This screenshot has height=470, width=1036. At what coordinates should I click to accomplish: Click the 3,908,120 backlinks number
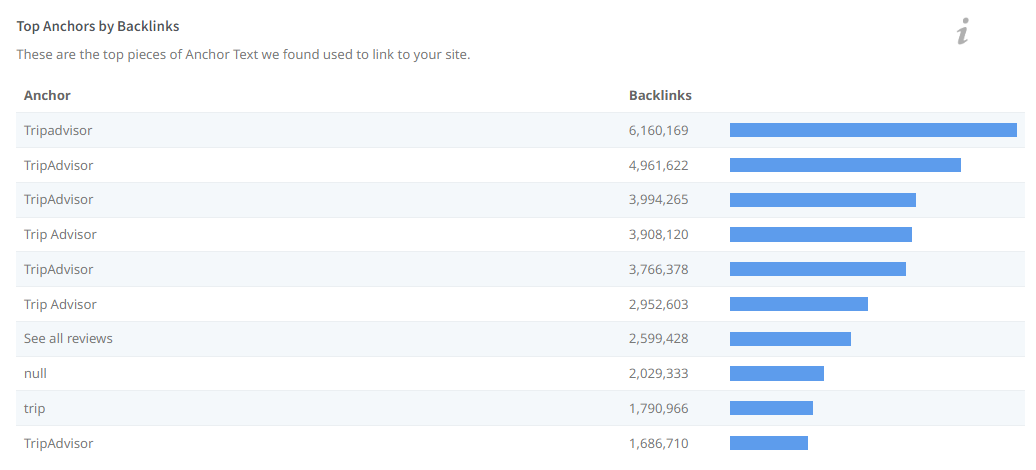(658, 234)
